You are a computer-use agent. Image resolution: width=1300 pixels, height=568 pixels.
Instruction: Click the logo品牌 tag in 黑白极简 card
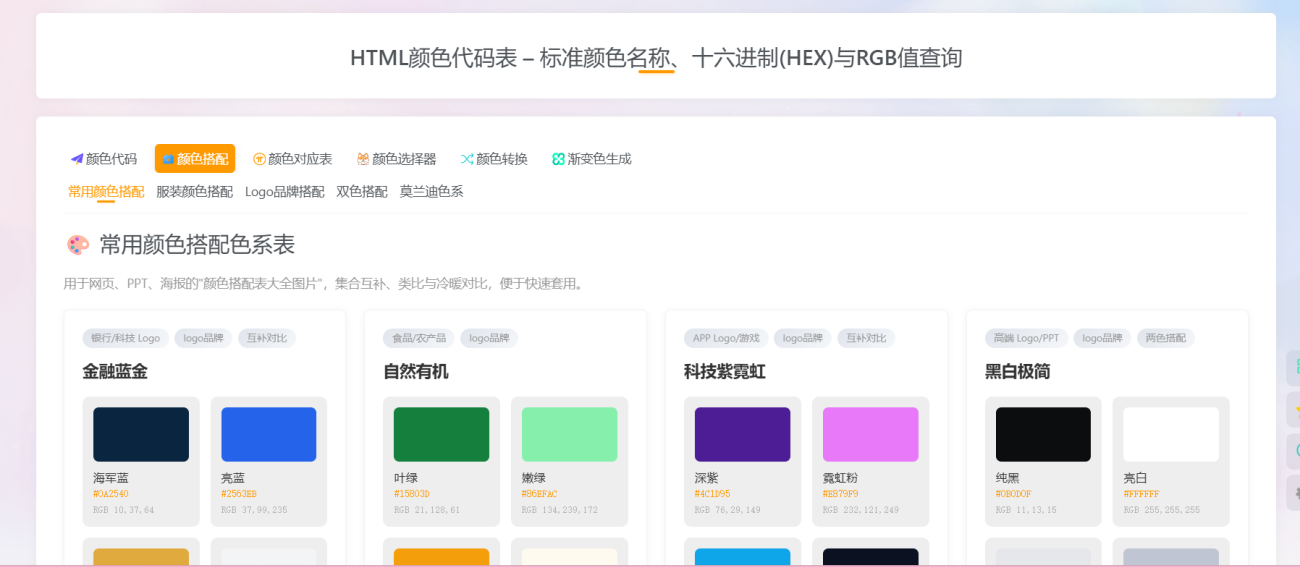(1102, 338)
